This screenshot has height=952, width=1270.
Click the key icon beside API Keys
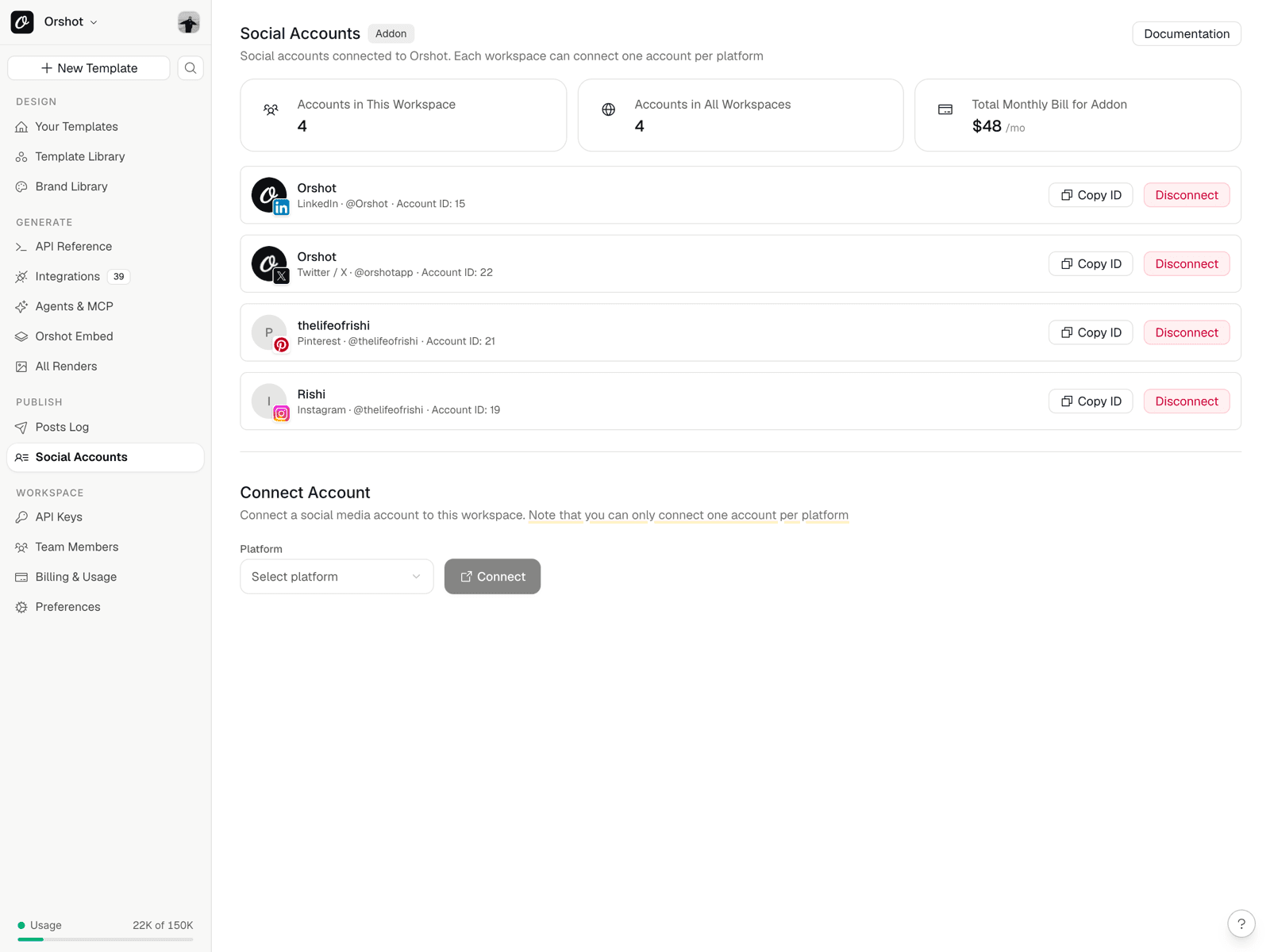click(x=21, y=517)
